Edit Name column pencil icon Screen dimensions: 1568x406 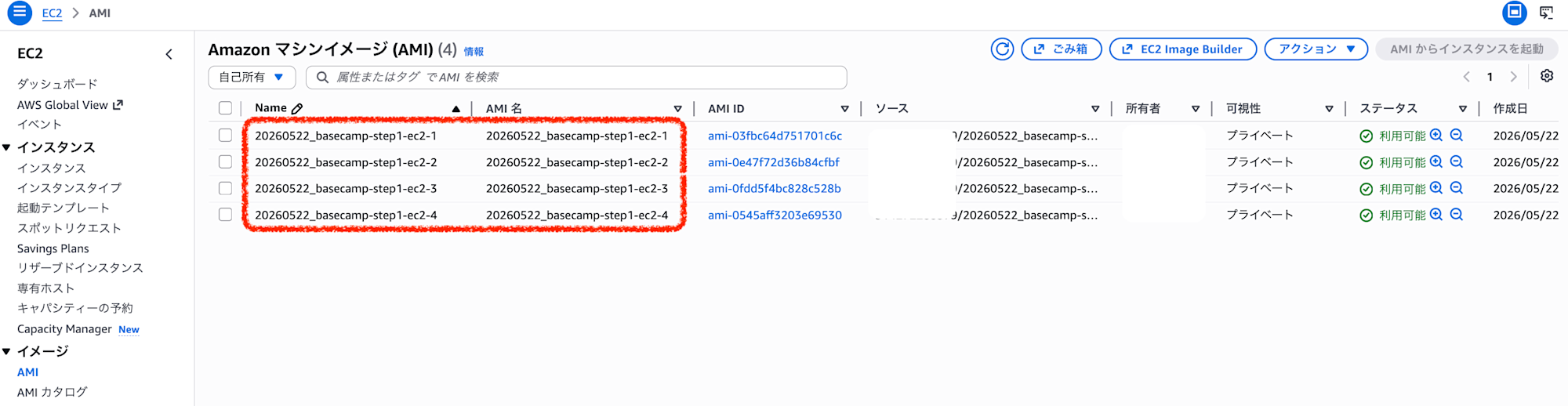(x=297, y=108)
